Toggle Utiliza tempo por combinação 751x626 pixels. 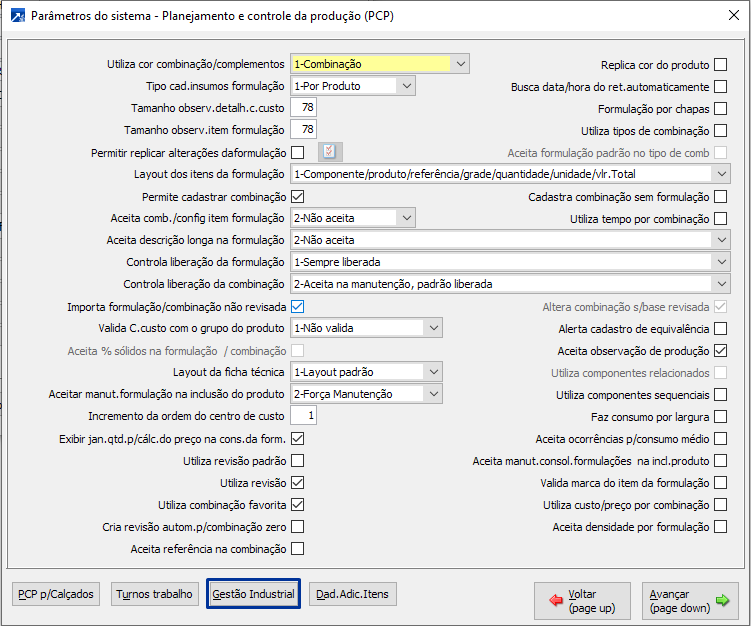tap(720, 218)
